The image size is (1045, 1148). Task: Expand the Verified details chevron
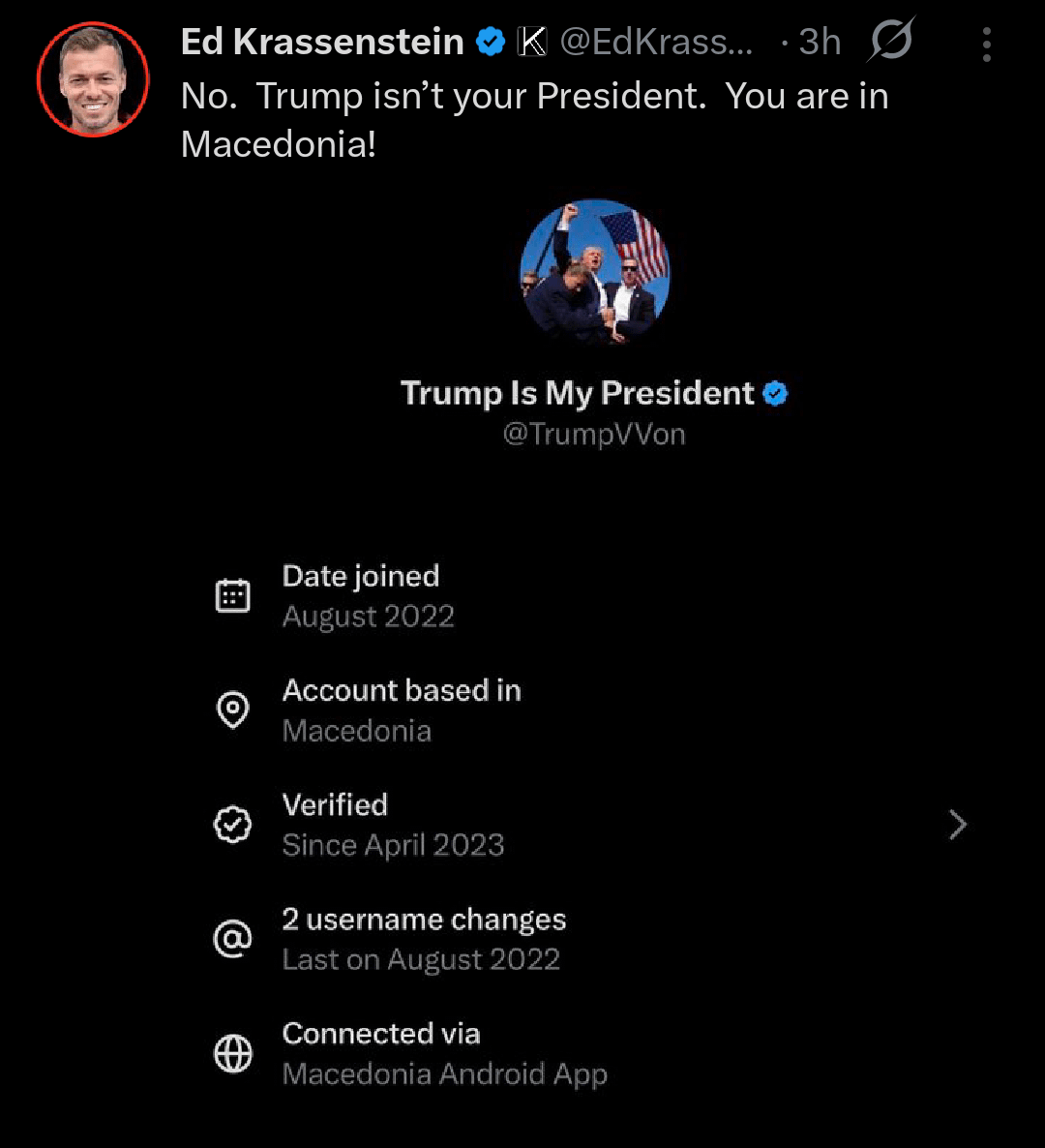click(958, 825)
